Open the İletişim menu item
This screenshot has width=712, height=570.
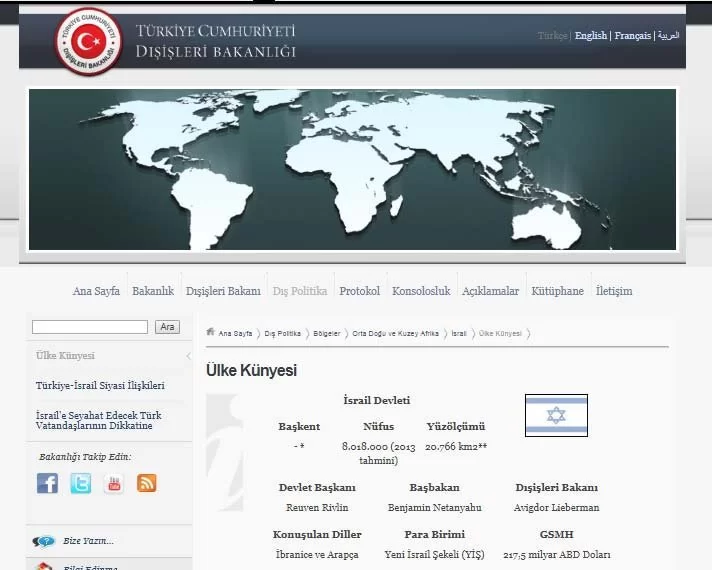(x=614, y=291)
